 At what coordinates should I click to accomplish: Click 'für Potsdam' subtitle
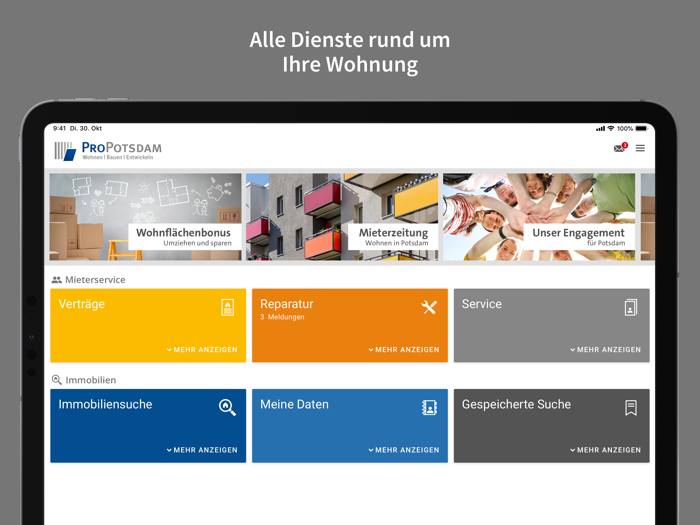click(x=606, y=243)
